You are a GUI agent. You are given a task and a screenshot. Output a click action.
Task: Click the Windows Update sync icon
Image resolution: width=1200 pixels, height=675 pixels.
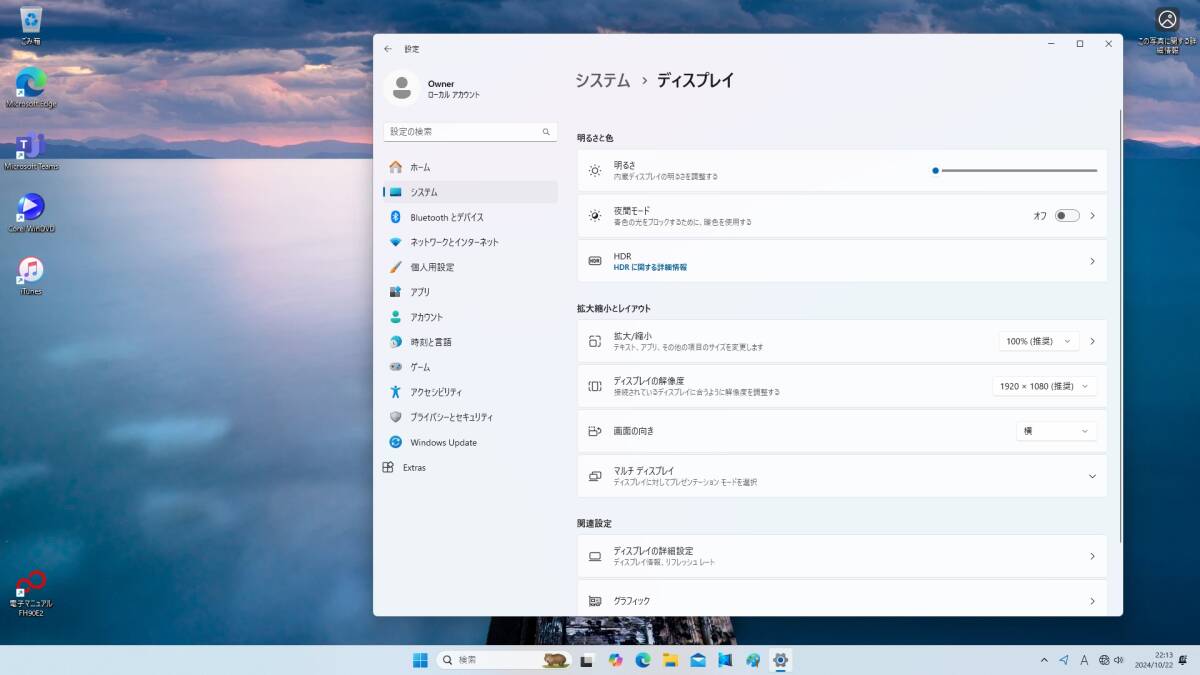[x=395, y=442]
